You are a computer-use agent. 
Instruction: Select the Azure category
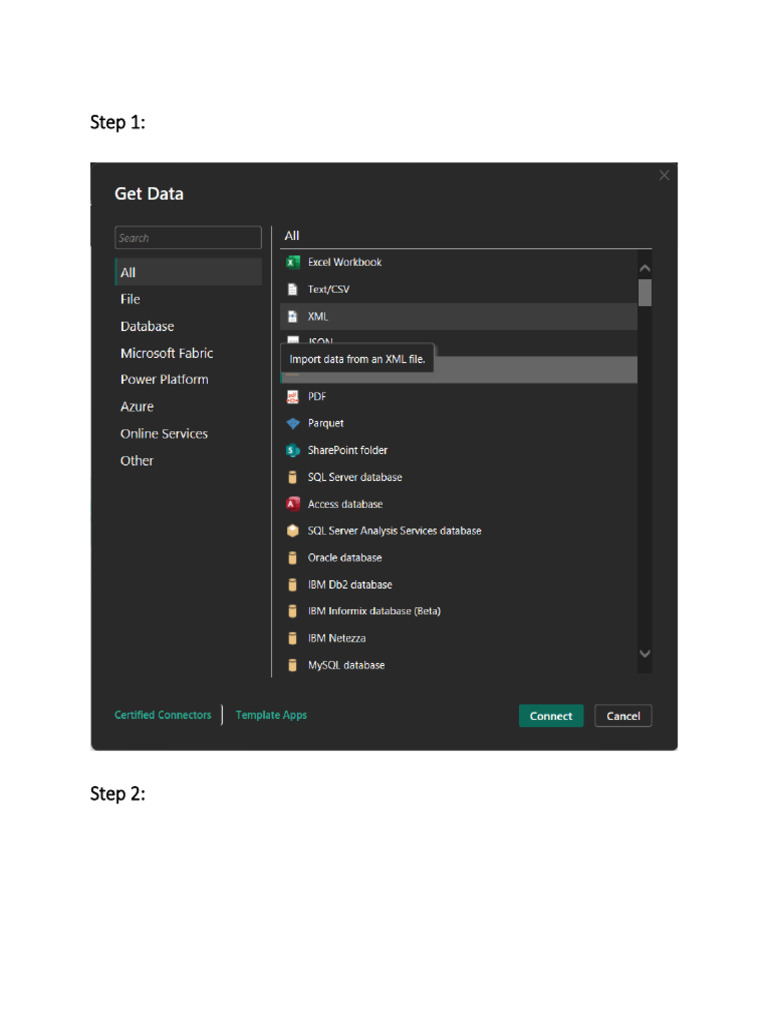click(188, 407)
